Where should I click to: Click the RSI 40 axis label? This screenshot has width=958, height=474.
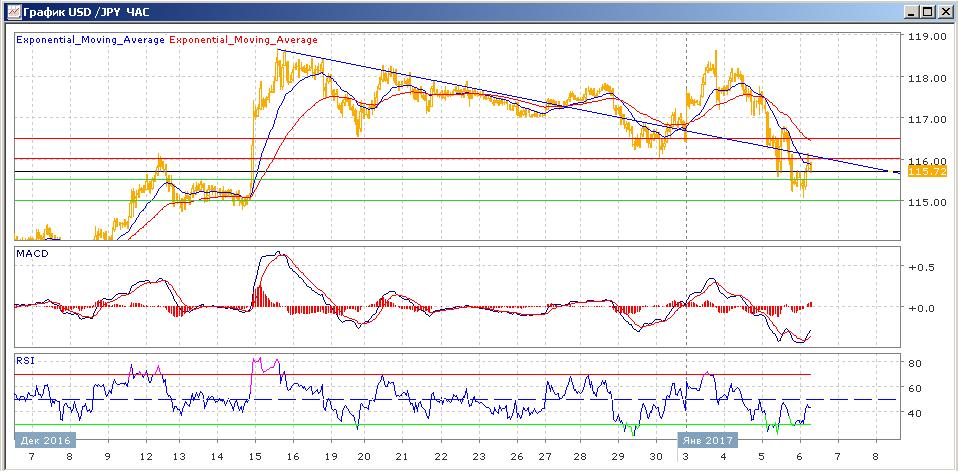click(913, 413)
